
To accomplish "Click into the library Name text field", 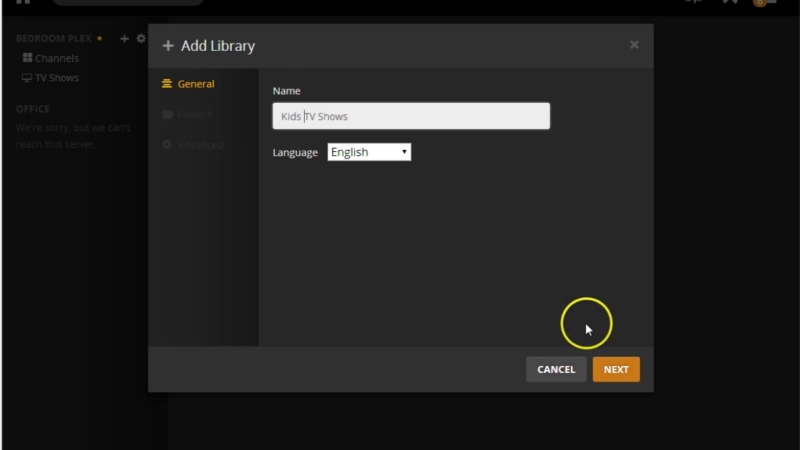I will 411,116.
